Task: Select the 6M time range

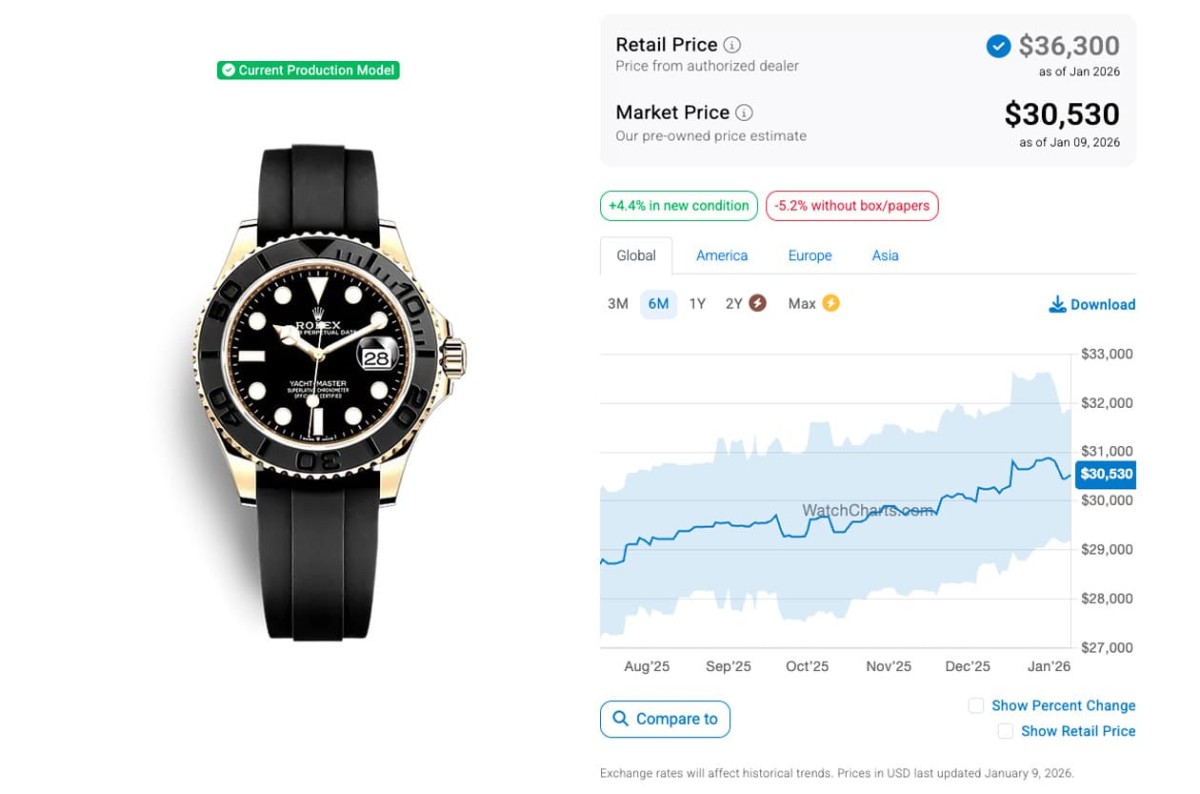Action: coord(658,304)
